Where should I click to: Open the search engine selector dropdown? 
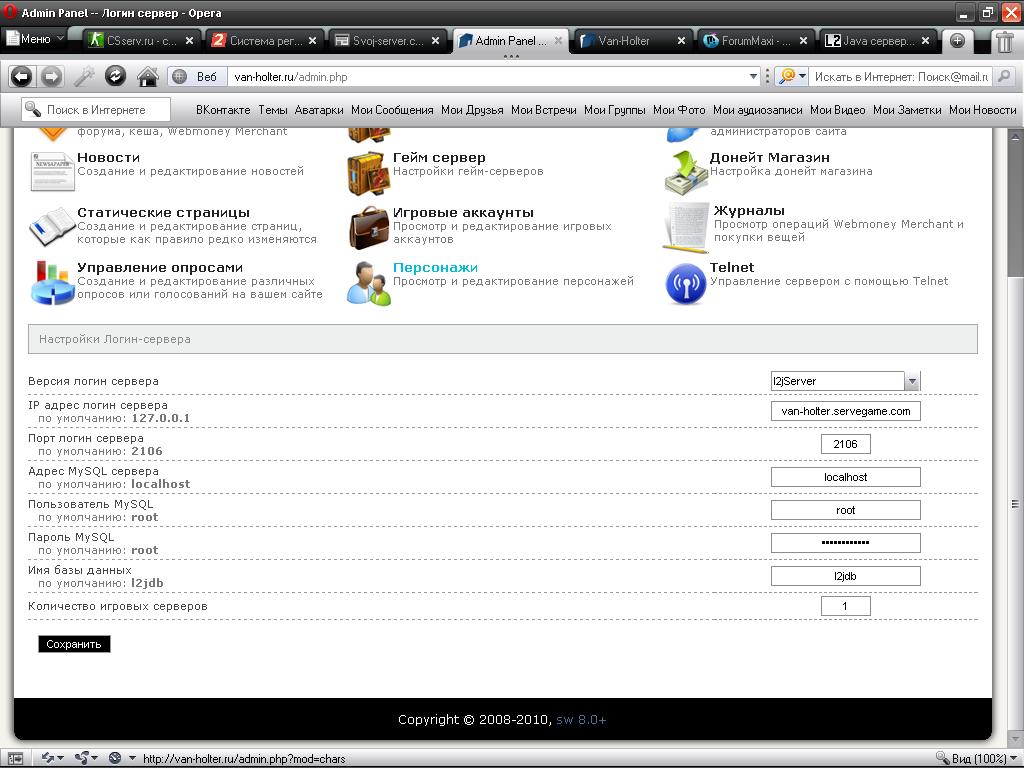pos(792,76)
